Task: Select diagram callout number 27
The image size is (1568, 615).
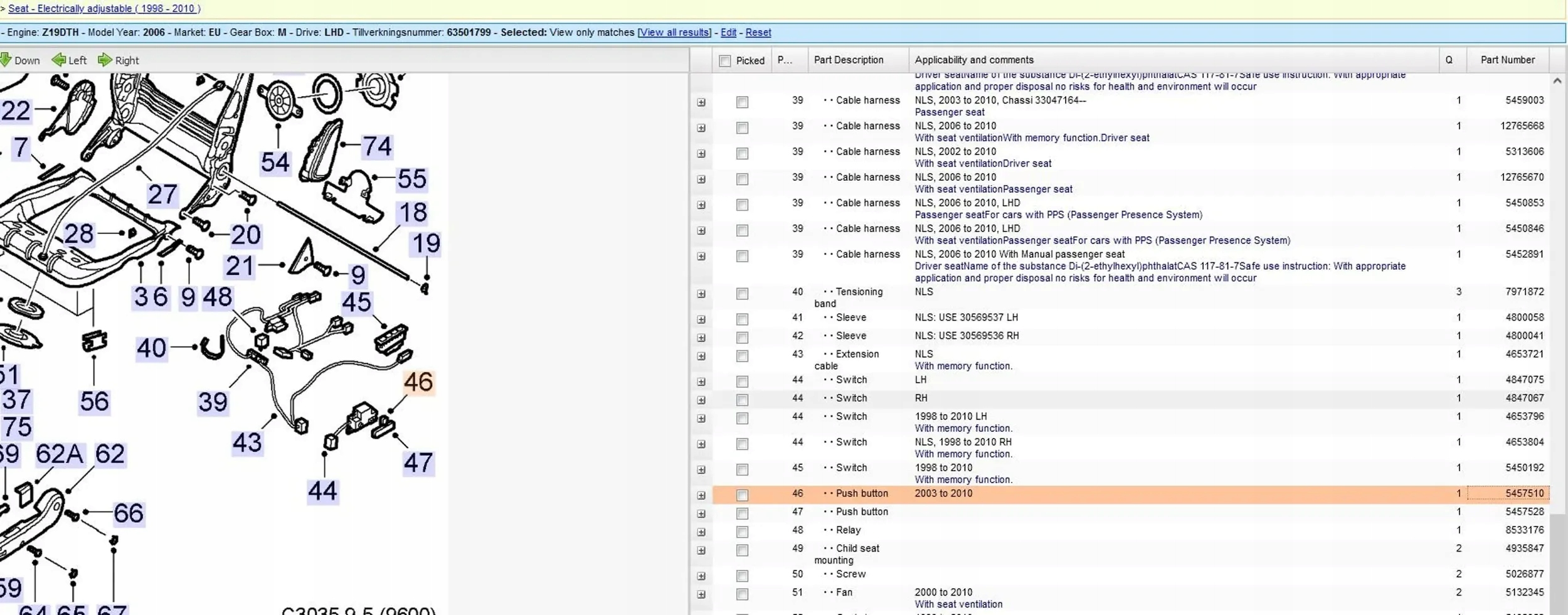Action: (x=162, y=195)
